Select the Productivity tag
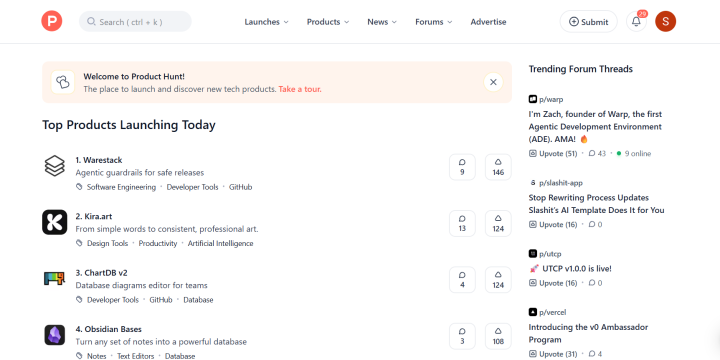Screen dimensions: 720x360 pos(158,243)
